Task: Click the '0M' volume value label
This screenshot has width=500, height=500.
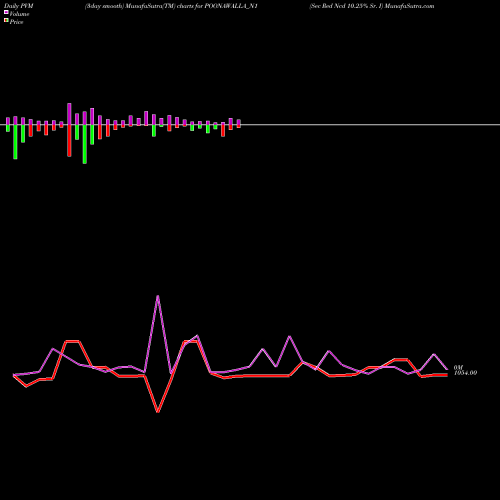Action: [x=458, y=367]
